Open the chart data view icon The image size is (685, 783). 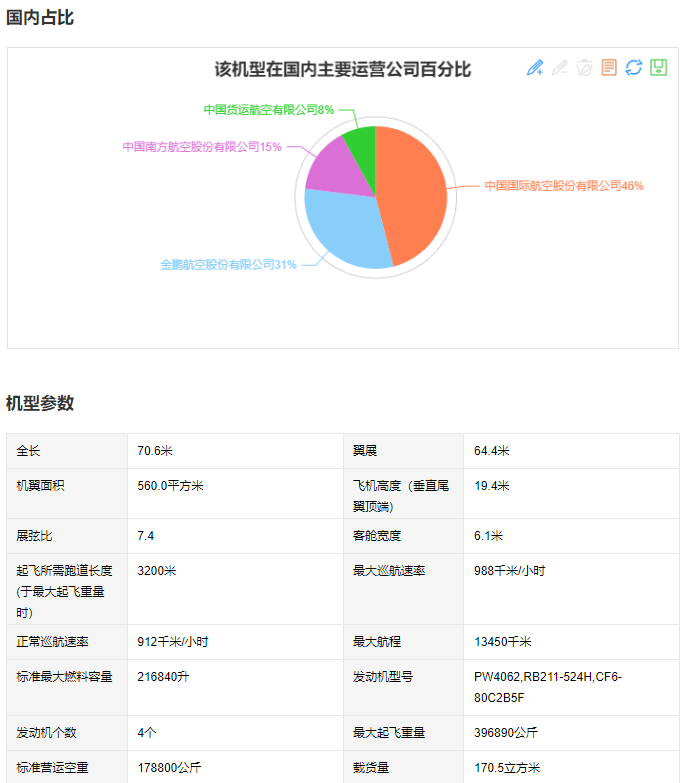click(x=609, y=67)
